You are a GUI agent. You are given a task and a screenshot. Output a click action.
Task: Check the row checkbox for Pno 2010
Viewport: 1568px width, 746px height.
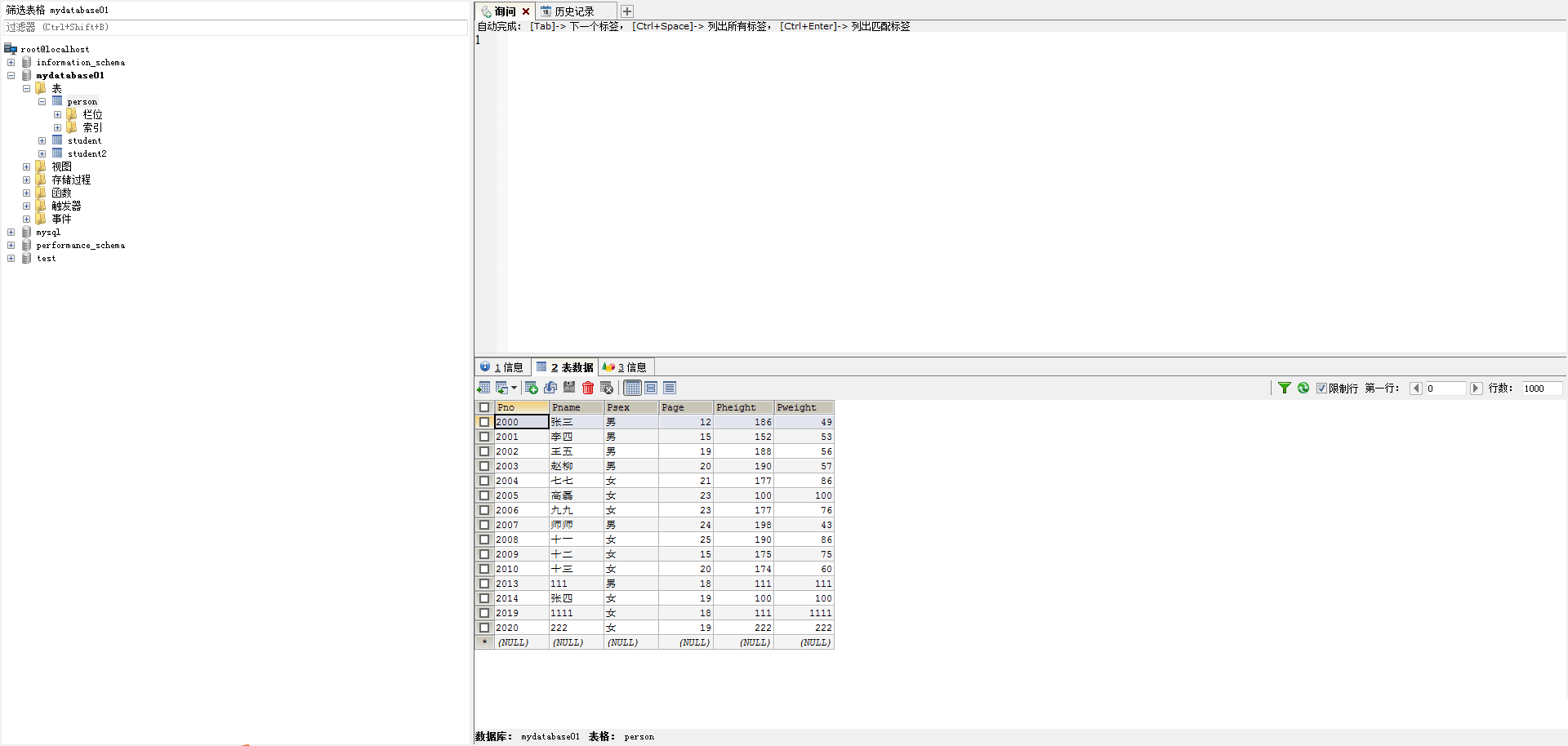(x=484, y=569)
